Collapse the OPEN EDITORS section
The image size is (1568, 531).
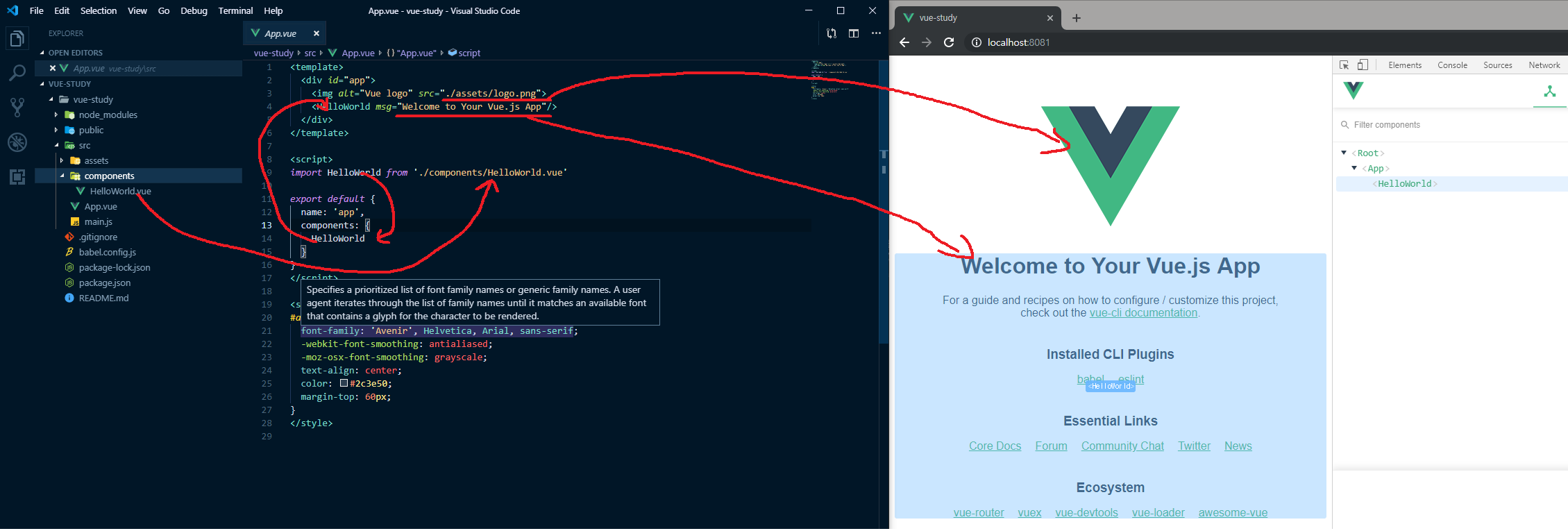(42, 53)
